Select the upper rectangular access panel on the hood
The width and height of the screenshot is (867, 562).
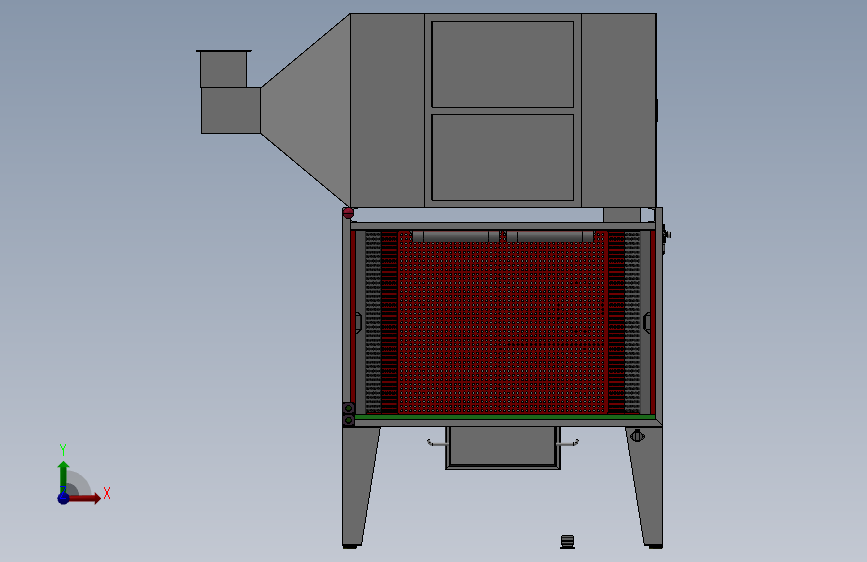coord(503,64)
